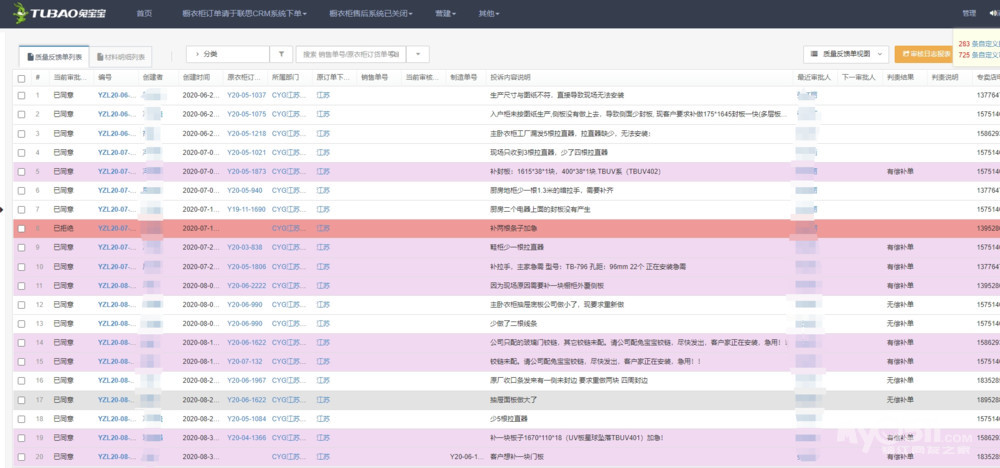This screenshot has height=468, width=1000.
Task: Open the 质量反馈单列表 tab
Action: tap(54, 56)
